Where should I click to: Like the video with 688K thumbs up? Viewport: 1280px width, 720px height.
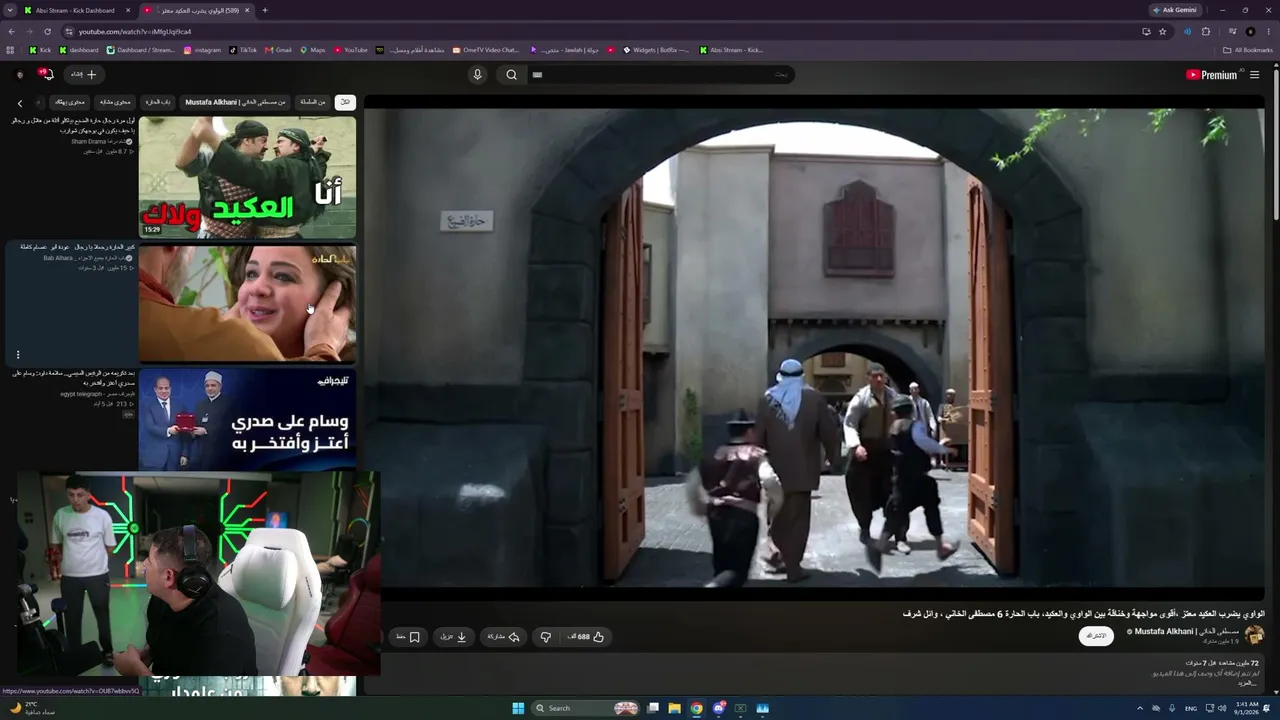[586, 637]
